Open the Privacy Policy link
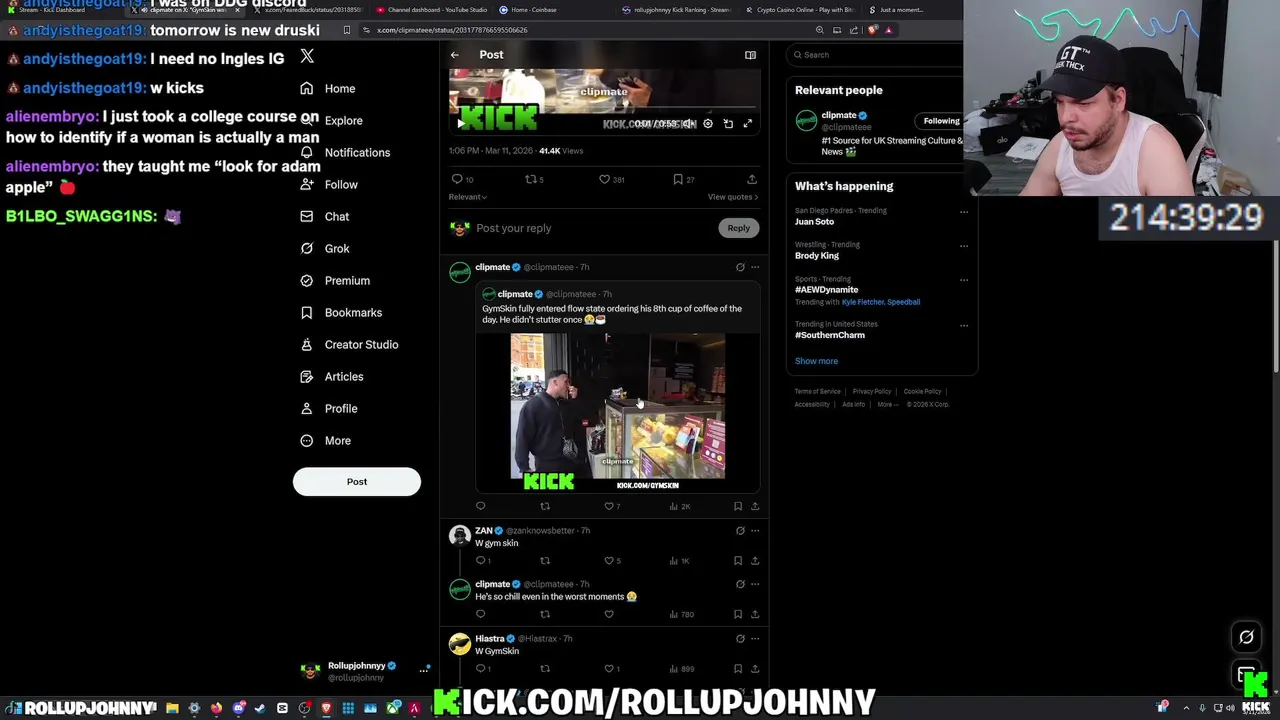 click(871, 391)
